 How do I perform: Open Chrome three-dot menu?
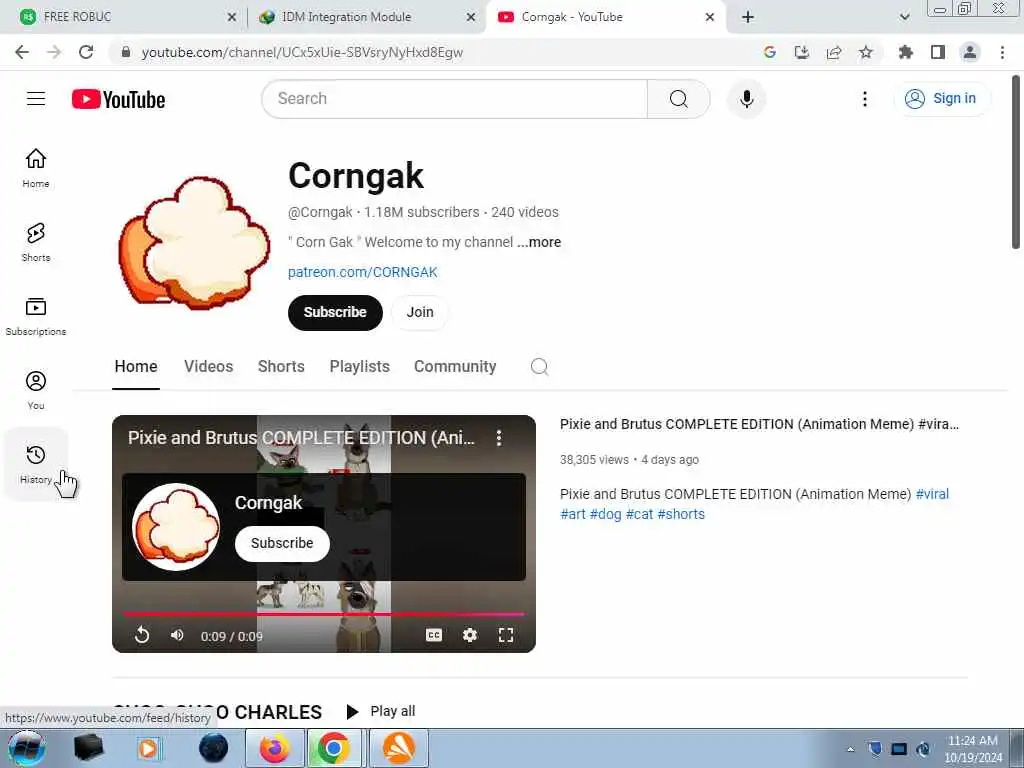click(x=1002, y=52)
